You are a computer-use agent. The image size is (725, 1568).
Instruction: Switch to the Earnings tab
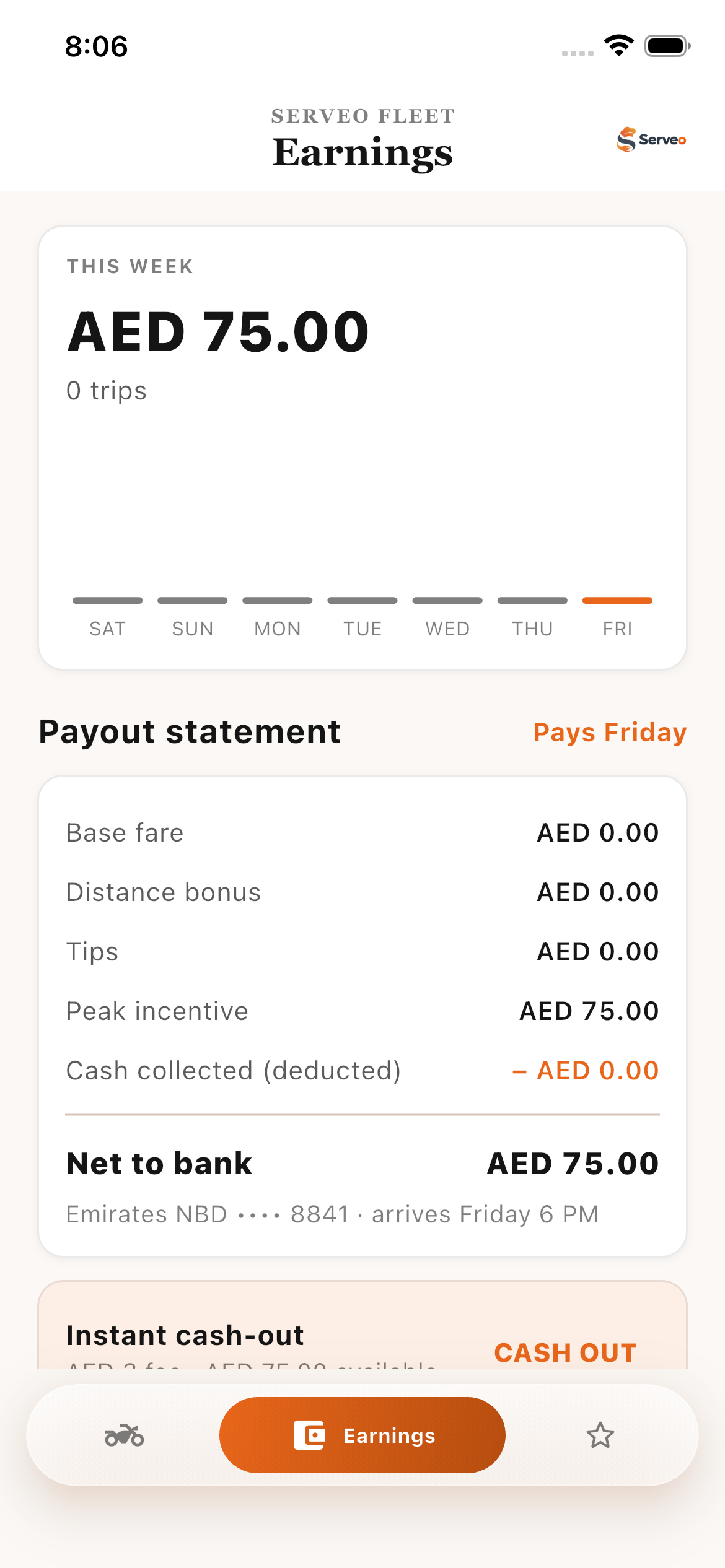(x=362, y=1435)
